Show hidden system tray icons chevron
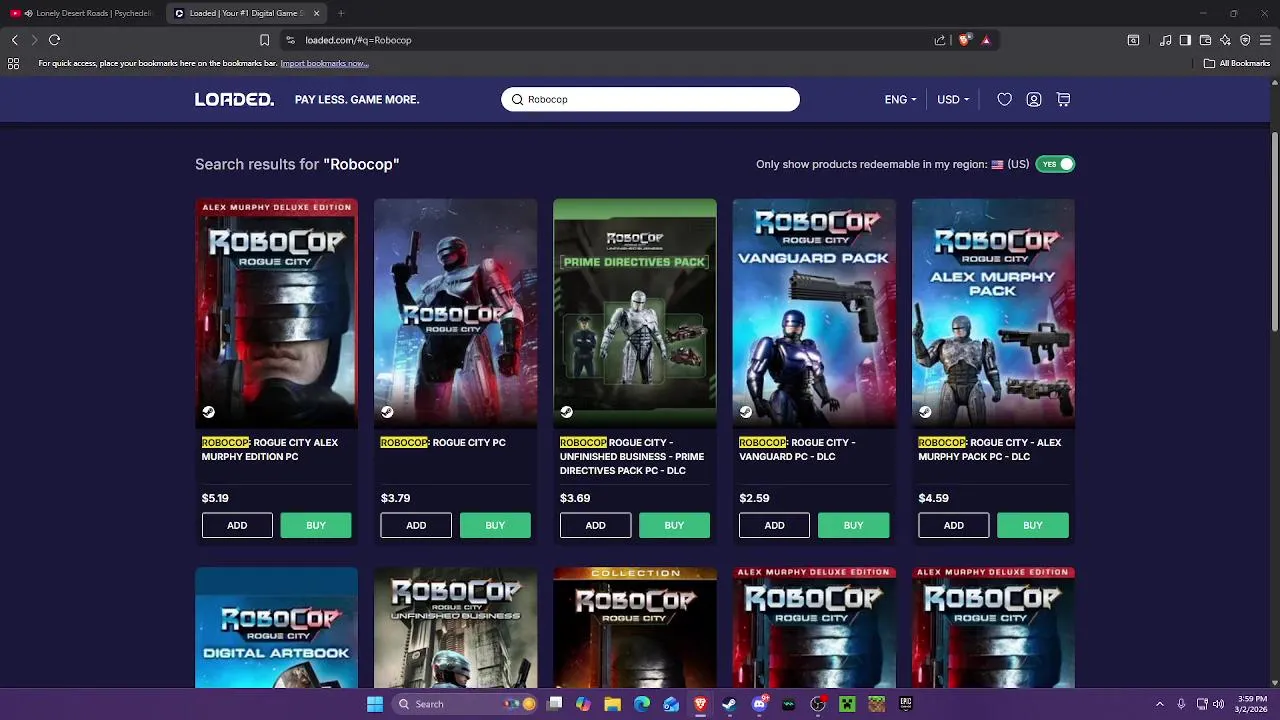The width and height of the screenshot is (1280, 720). click(x=1160, y=704)
